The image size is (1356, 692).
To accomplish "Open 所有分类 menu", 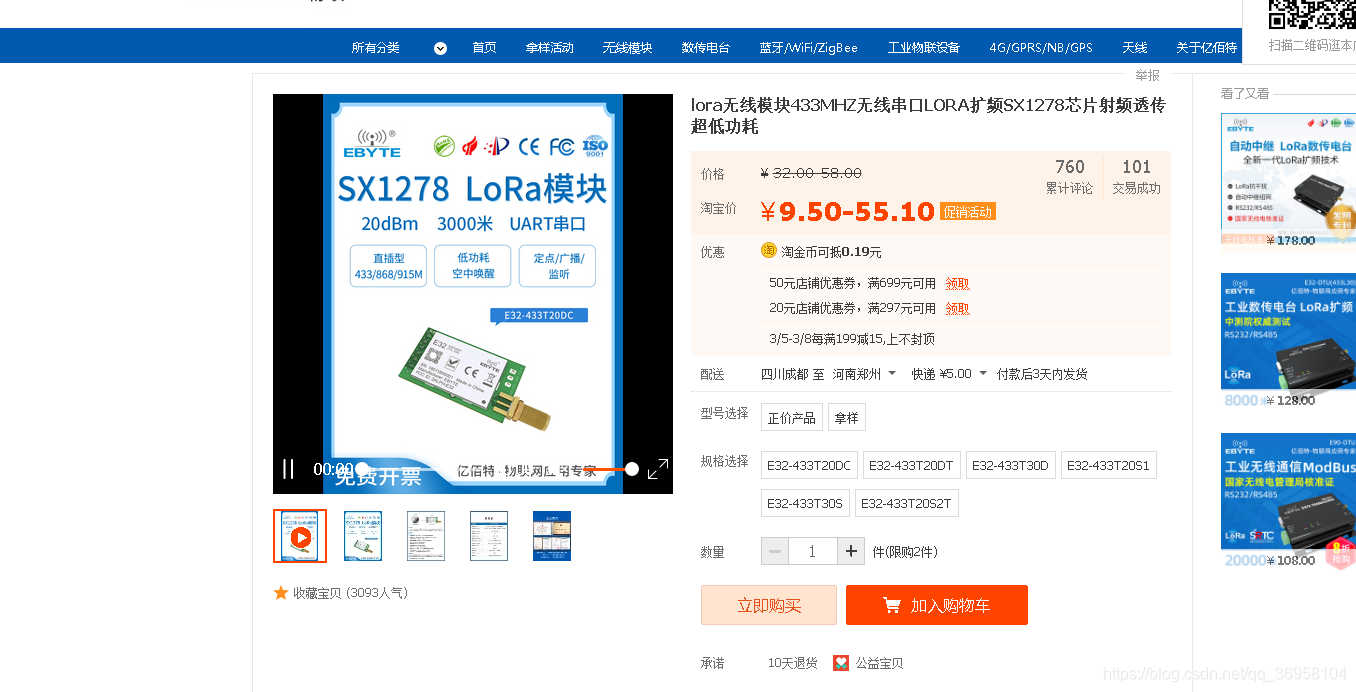I will click(x=375, y=48).
